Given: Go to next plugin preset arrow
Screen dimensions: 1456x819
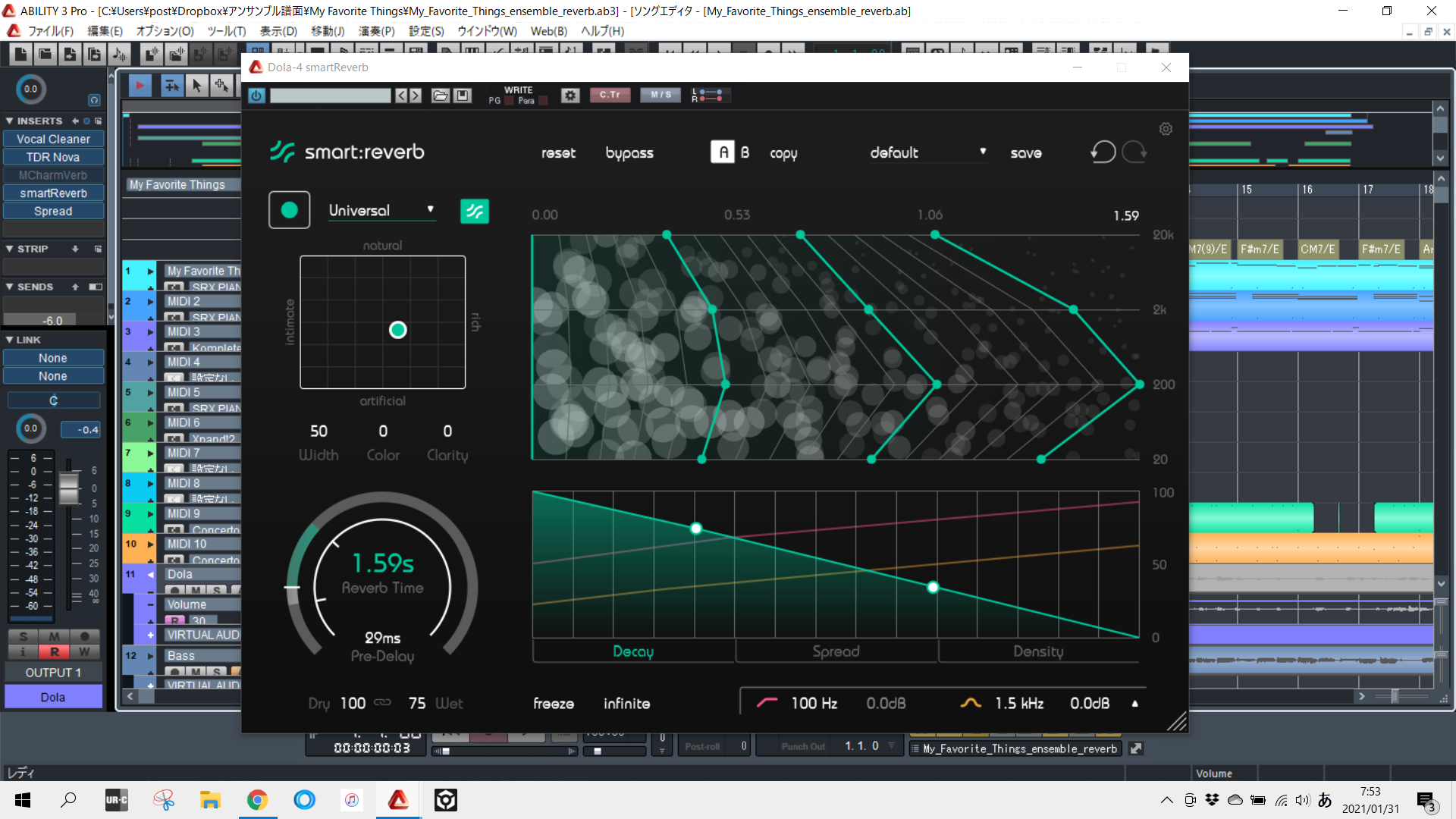Looking at the screenshot, I should tap(416, 96).
